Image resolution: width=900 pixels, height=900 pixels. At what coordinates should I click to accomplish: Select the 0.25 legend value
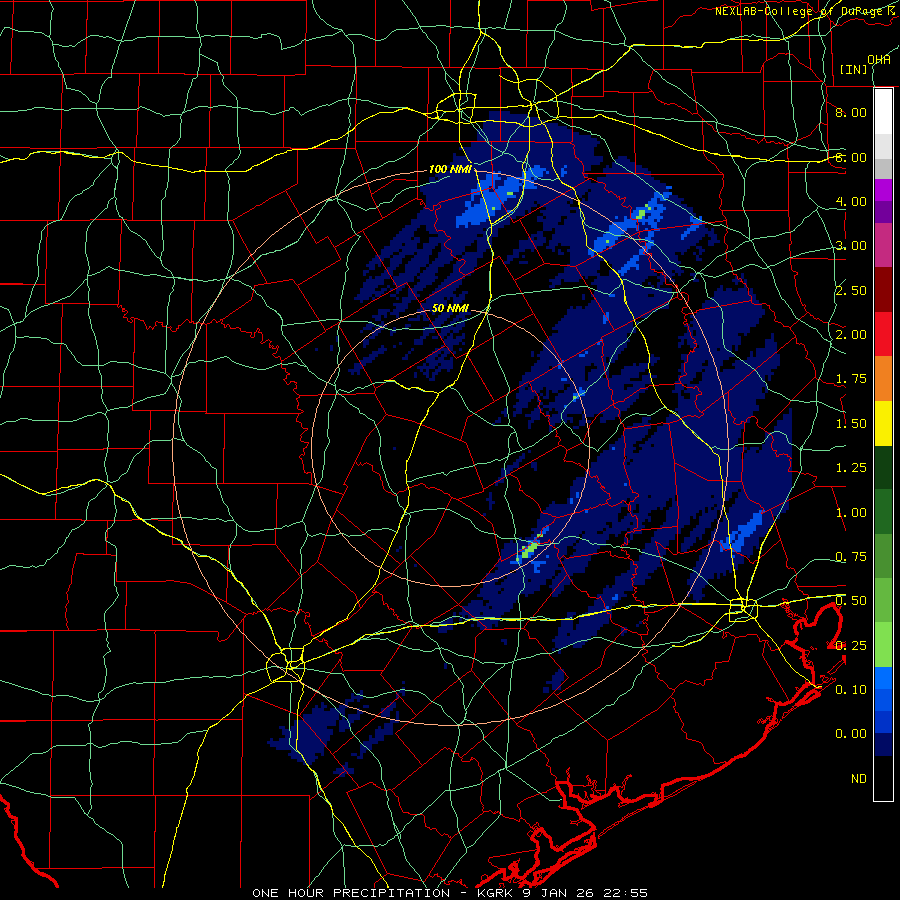point(851,646)
